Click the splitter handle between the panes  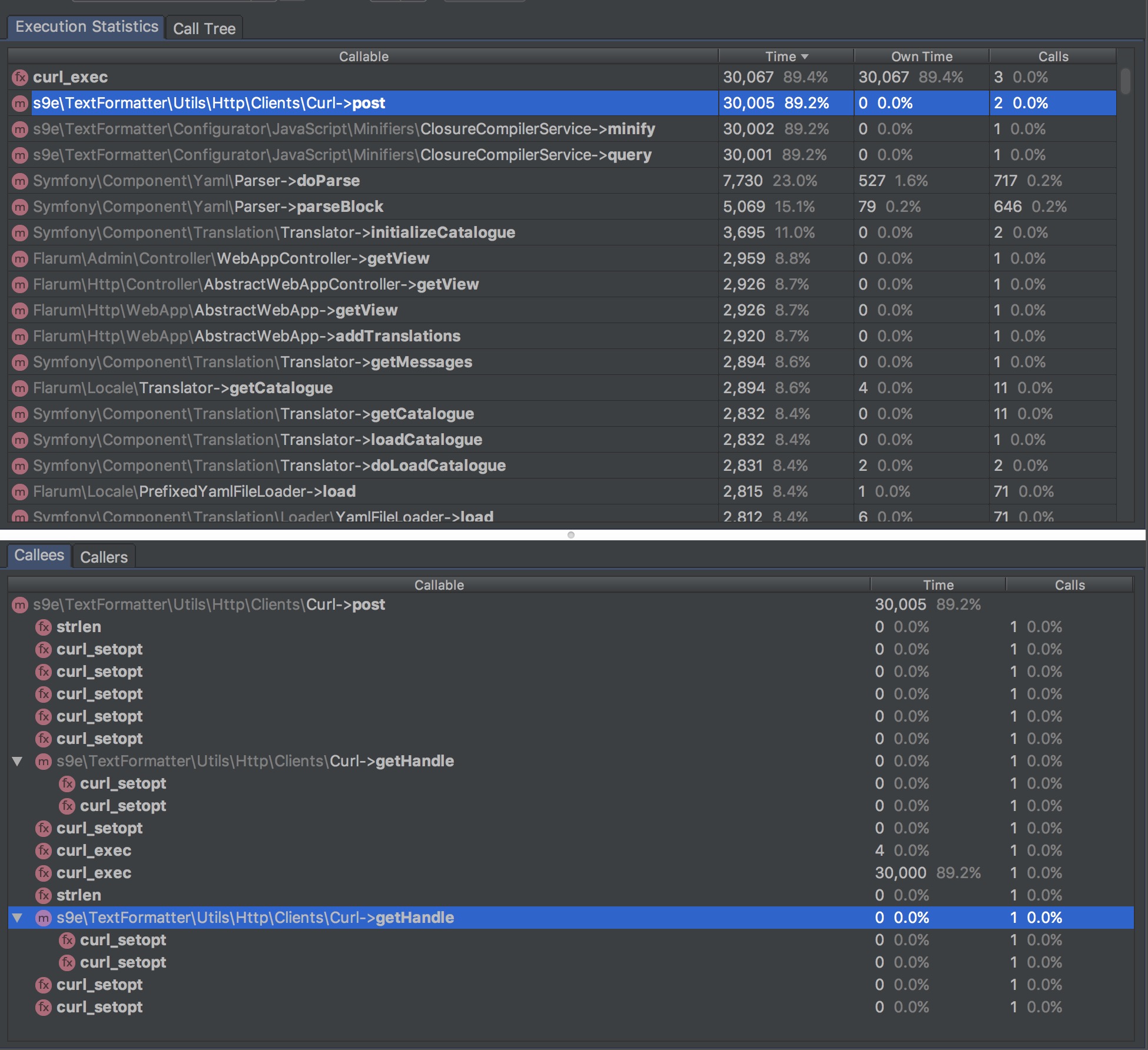coord(572,534)
